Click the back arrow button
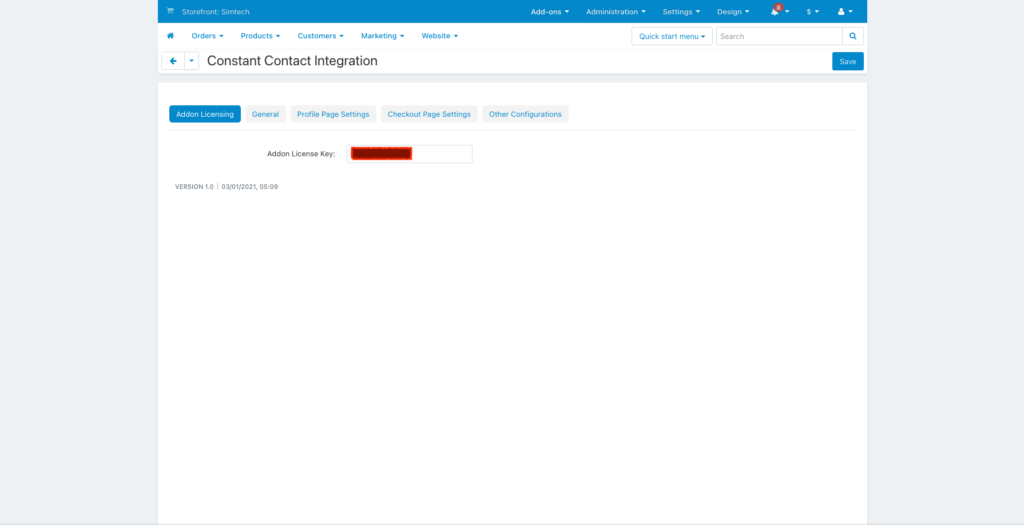The width and height of the screenshot is (1024, 525). coord(173,61)
